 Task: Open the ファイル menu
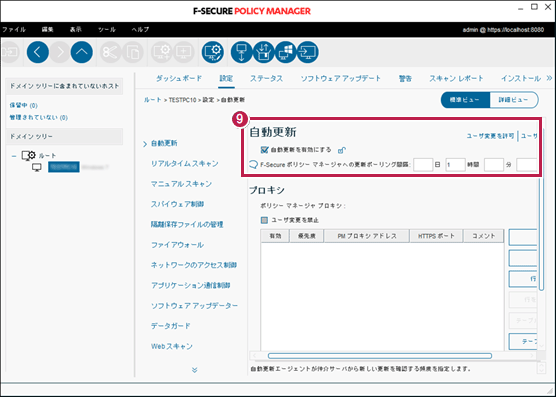pyautogui.click(x=13, y=30)
